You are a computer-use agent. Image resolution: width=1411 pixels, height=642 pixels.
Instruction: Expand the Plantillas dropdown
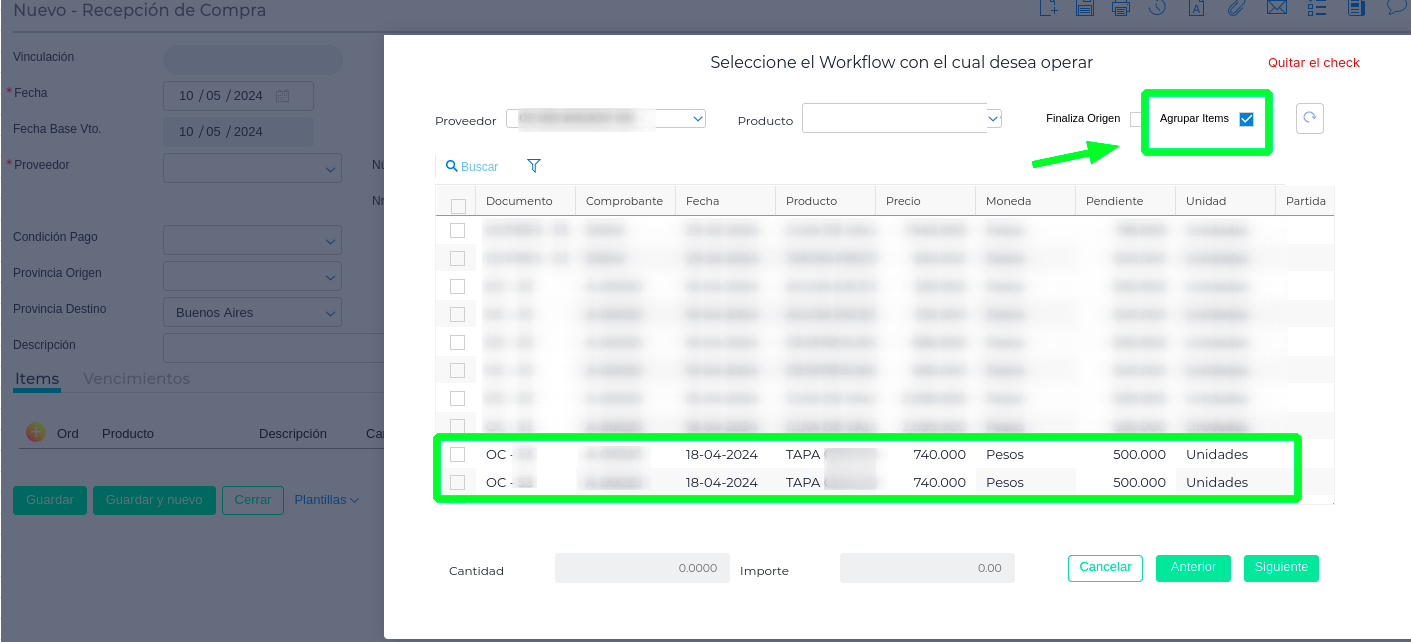click(x=326, y=499)
